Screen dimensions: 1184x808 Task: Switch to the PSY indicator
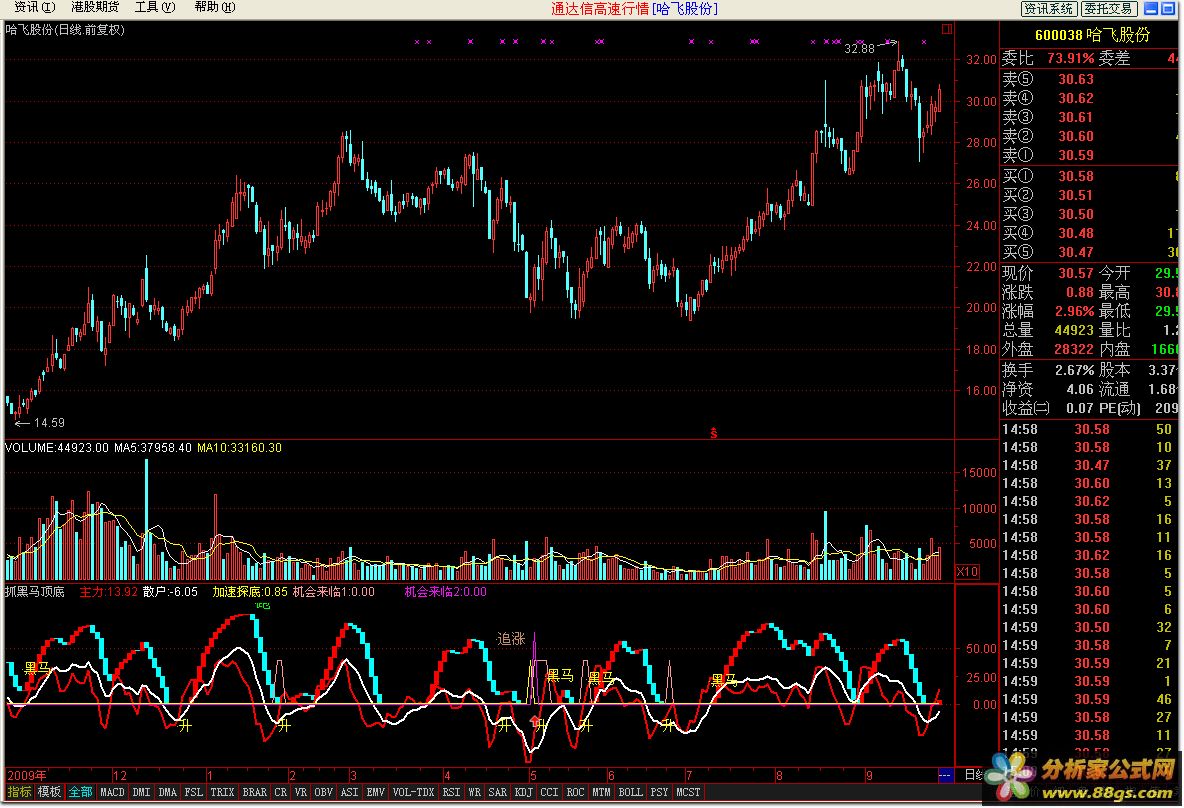point(659,792)
